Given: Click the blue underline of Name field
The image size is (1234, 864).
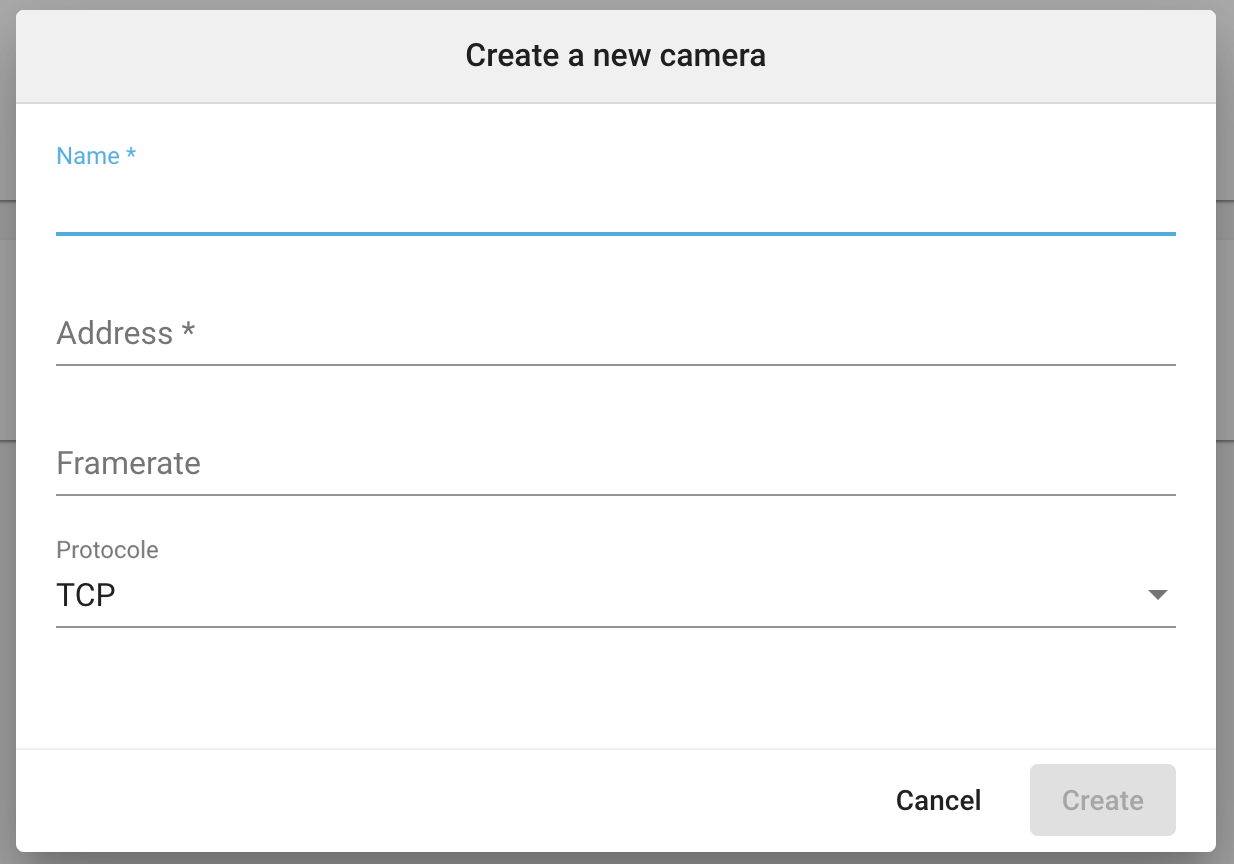Looking at the screenshot, I should 615,233.
